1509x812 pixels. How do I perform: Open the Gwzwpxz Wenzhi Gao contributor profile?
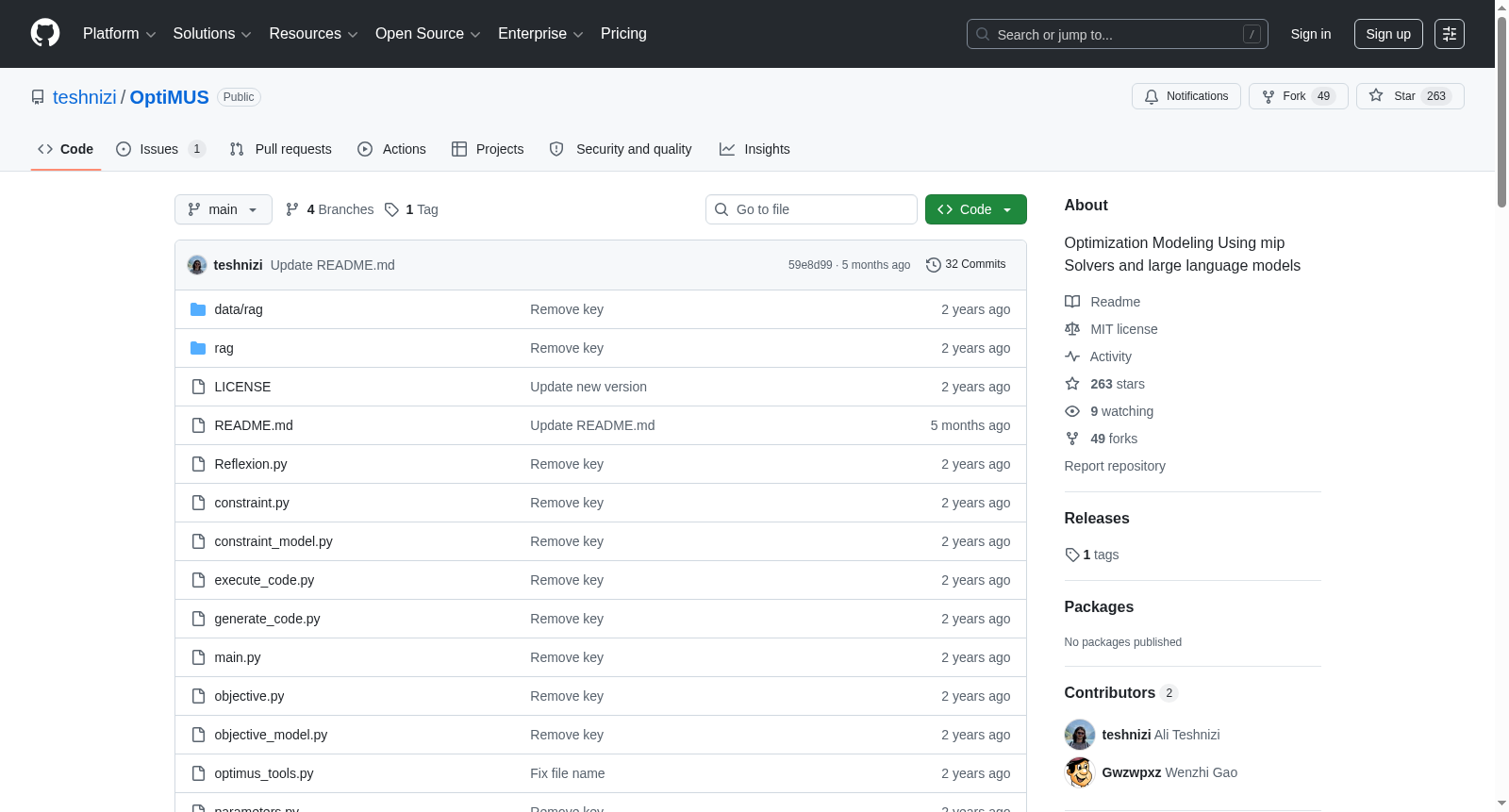[x=1169, y=772]
